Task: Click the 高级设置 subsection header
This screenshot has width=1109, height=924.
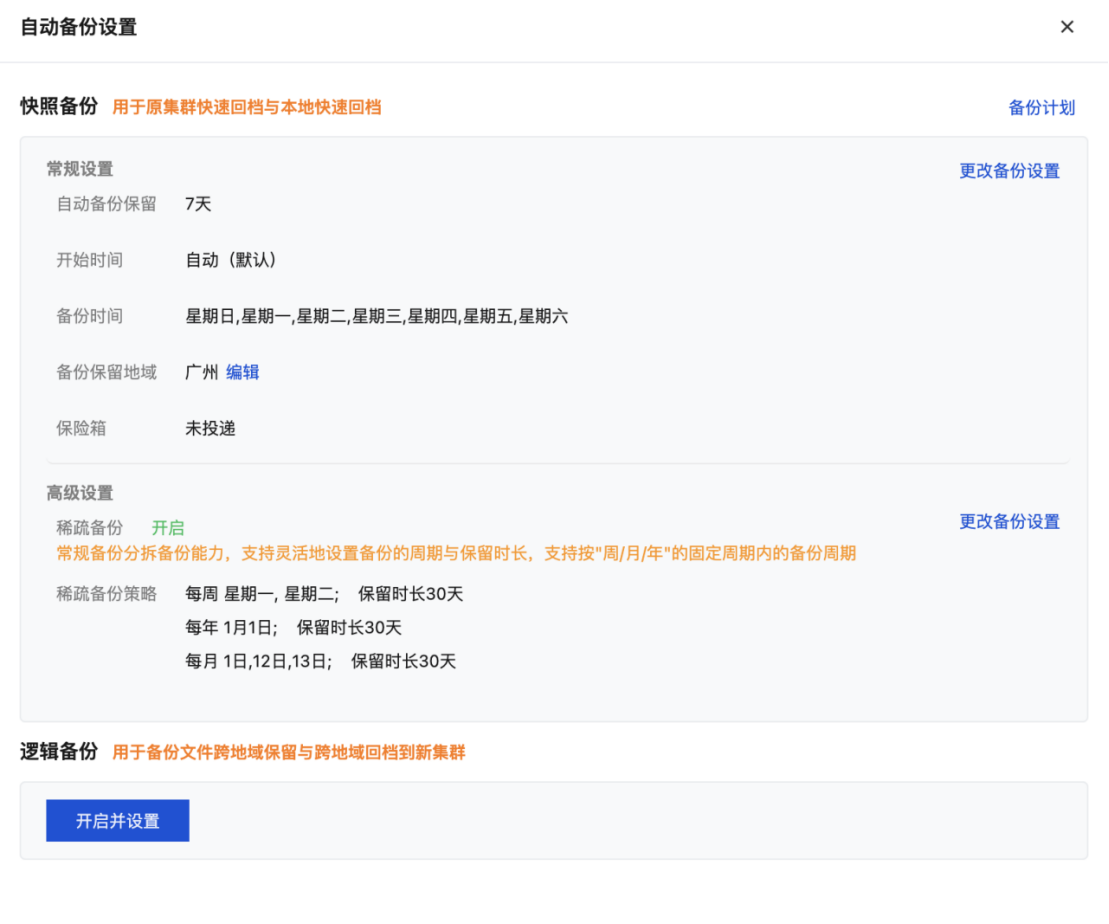Action: 80,493
